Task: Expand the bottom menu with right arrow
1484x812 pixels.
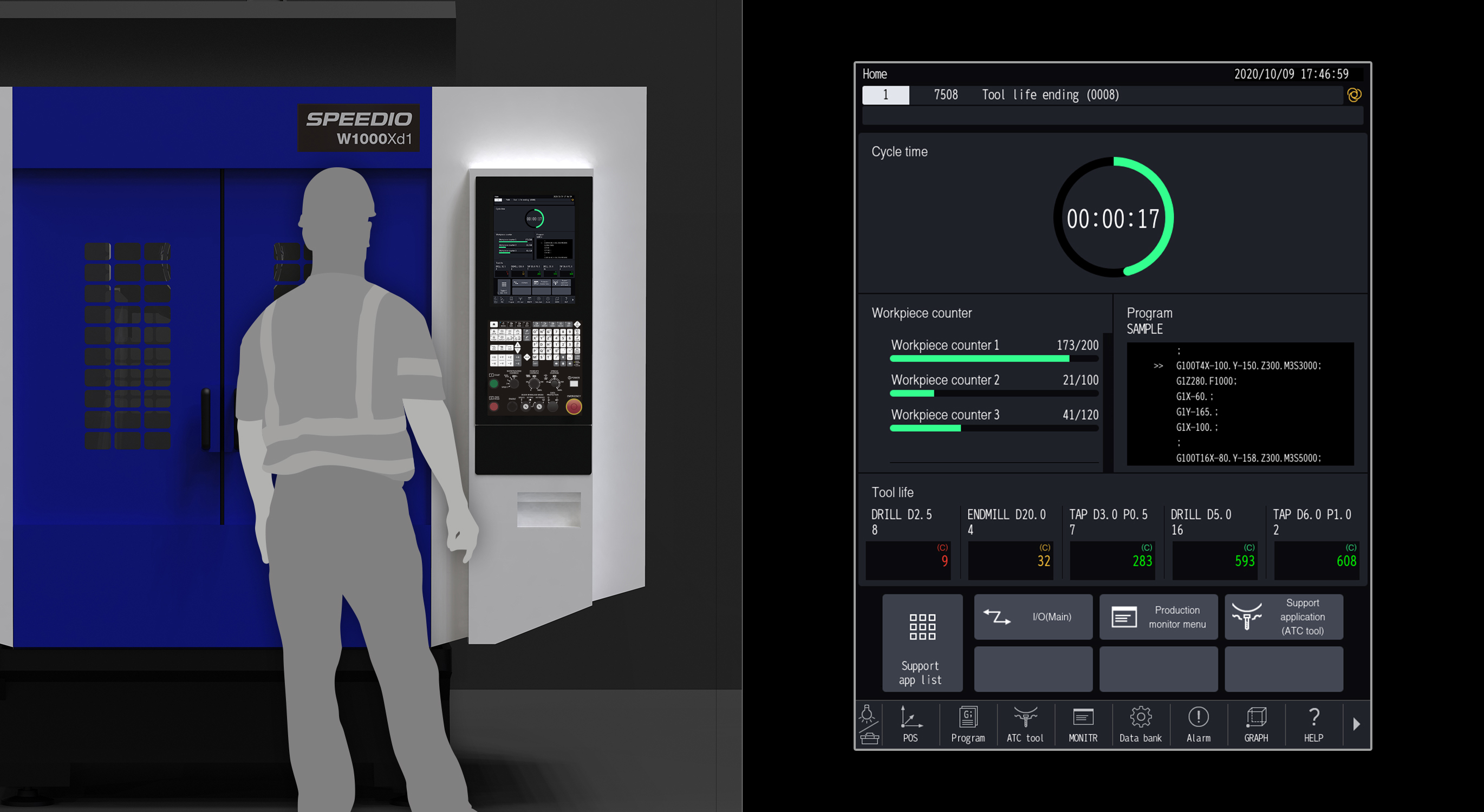Action: [1356, 724]
